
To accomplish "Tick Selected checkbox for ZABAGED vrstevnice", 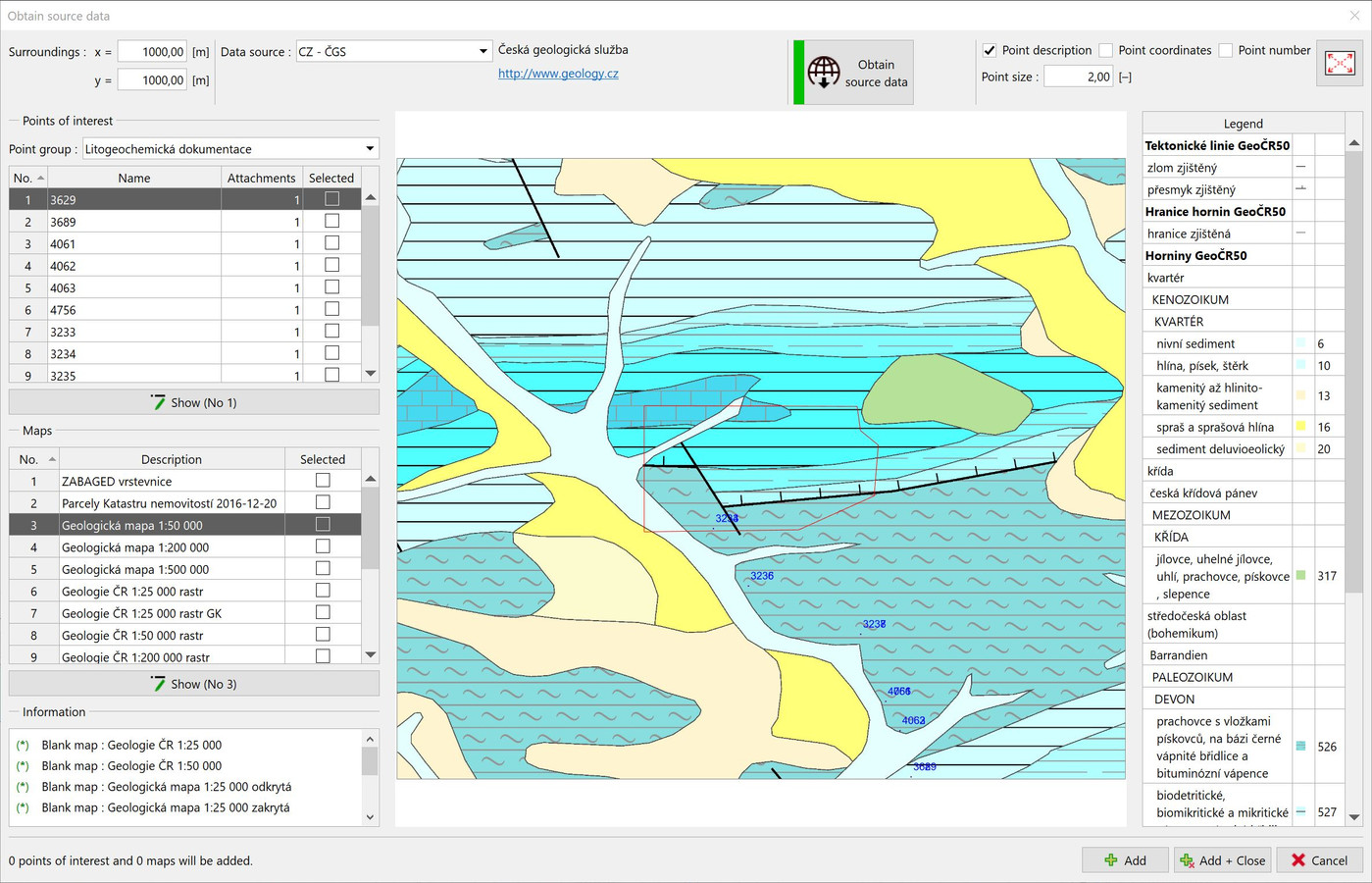I will point(323,481).
